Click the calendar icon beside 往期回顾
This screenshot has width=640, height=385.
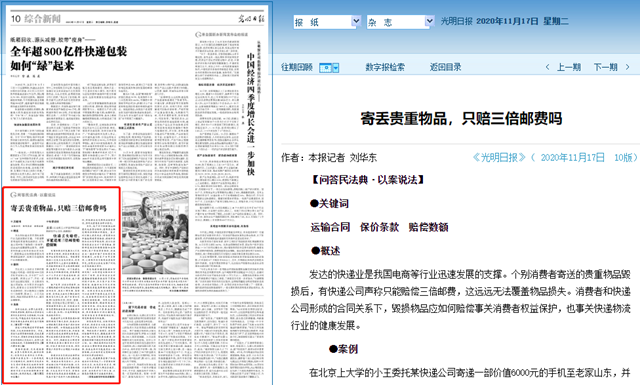tap(325, 68)
